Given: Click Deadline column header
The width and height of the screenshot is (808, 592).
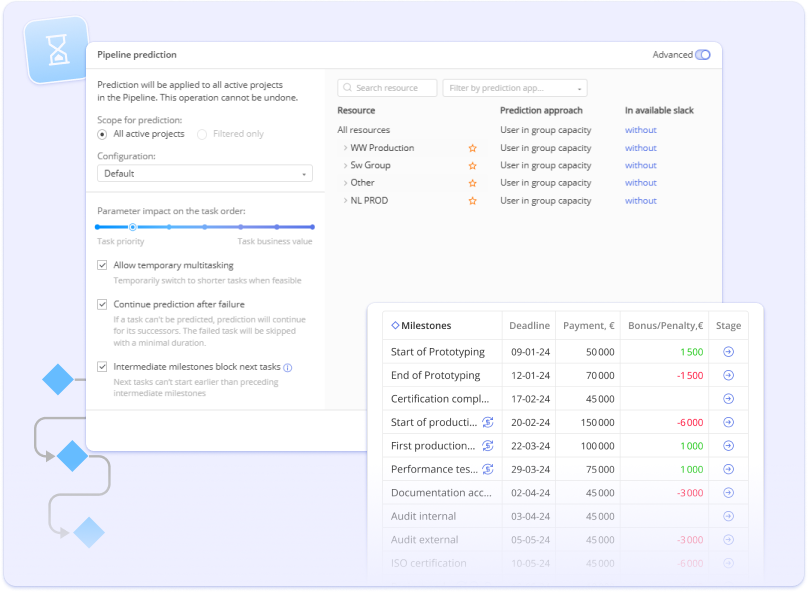Looking at the screenshot, I should pyautogui.click(x=529, y=326).
